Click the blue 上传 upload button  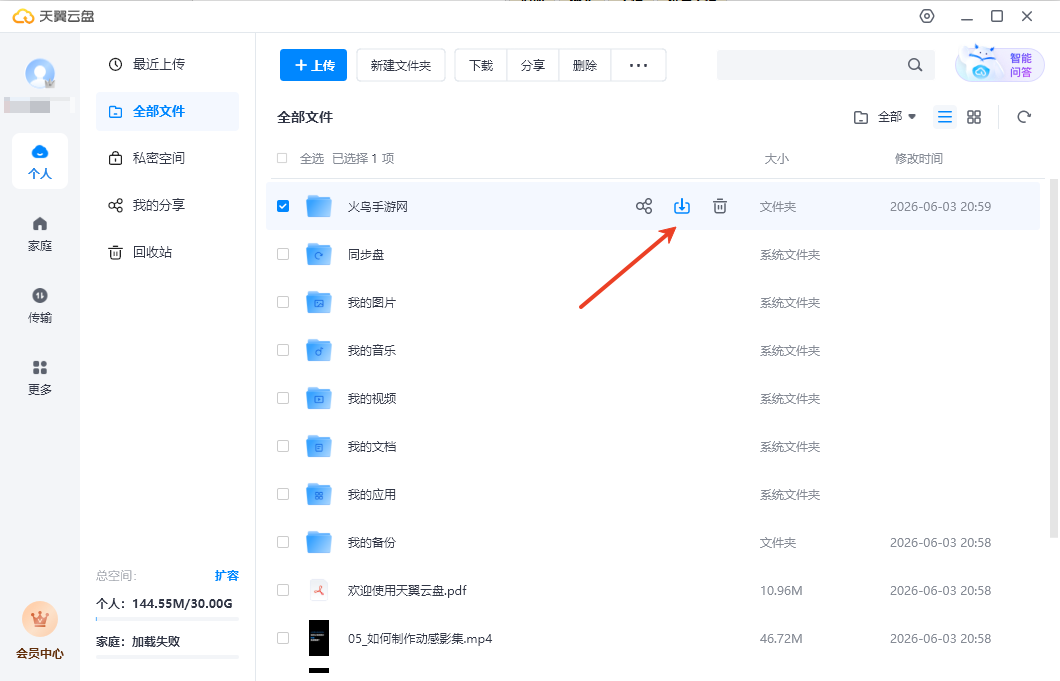[x=314, y=65]
